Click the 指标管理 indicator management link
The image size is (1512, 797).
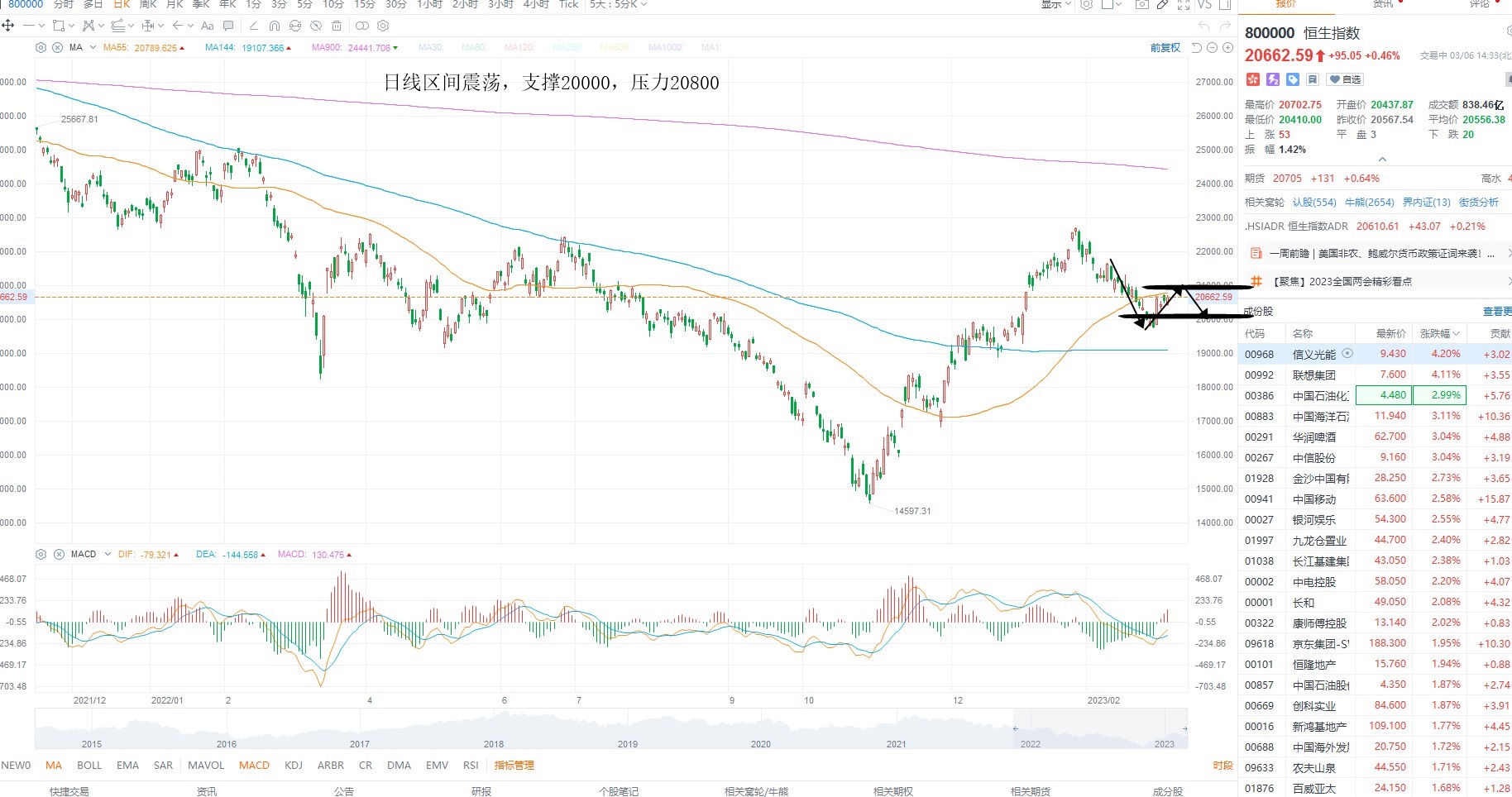pos(514,766)
